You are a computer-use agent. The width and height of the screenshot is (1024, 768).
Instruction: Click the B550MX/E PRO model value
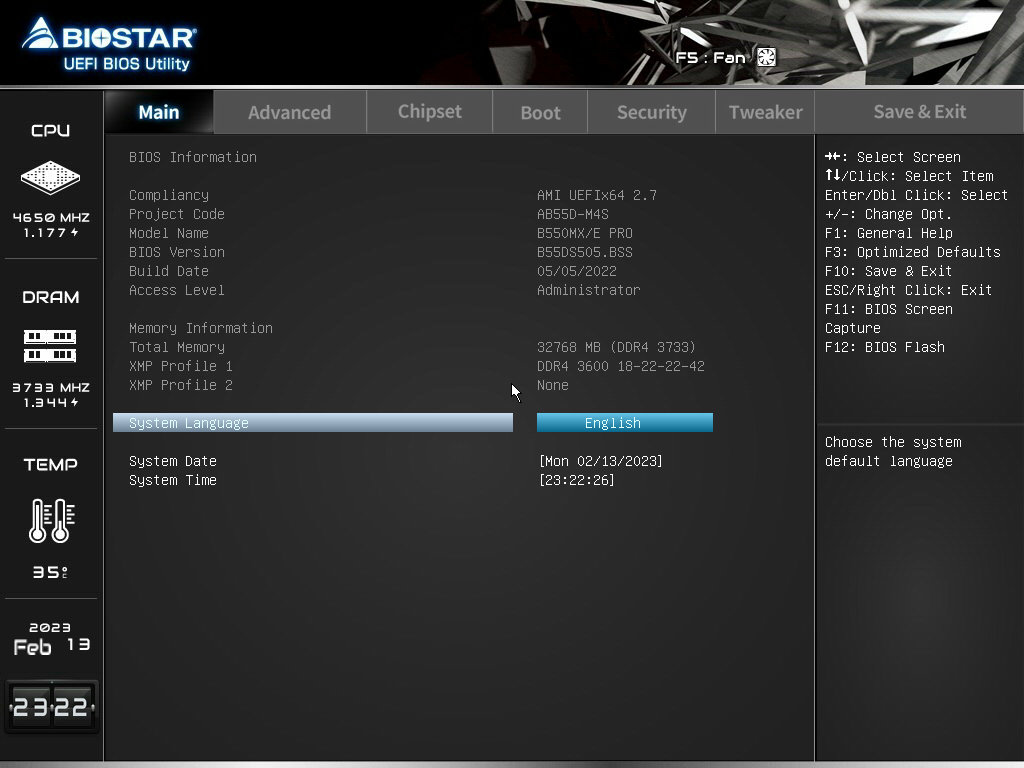point(584,233)
